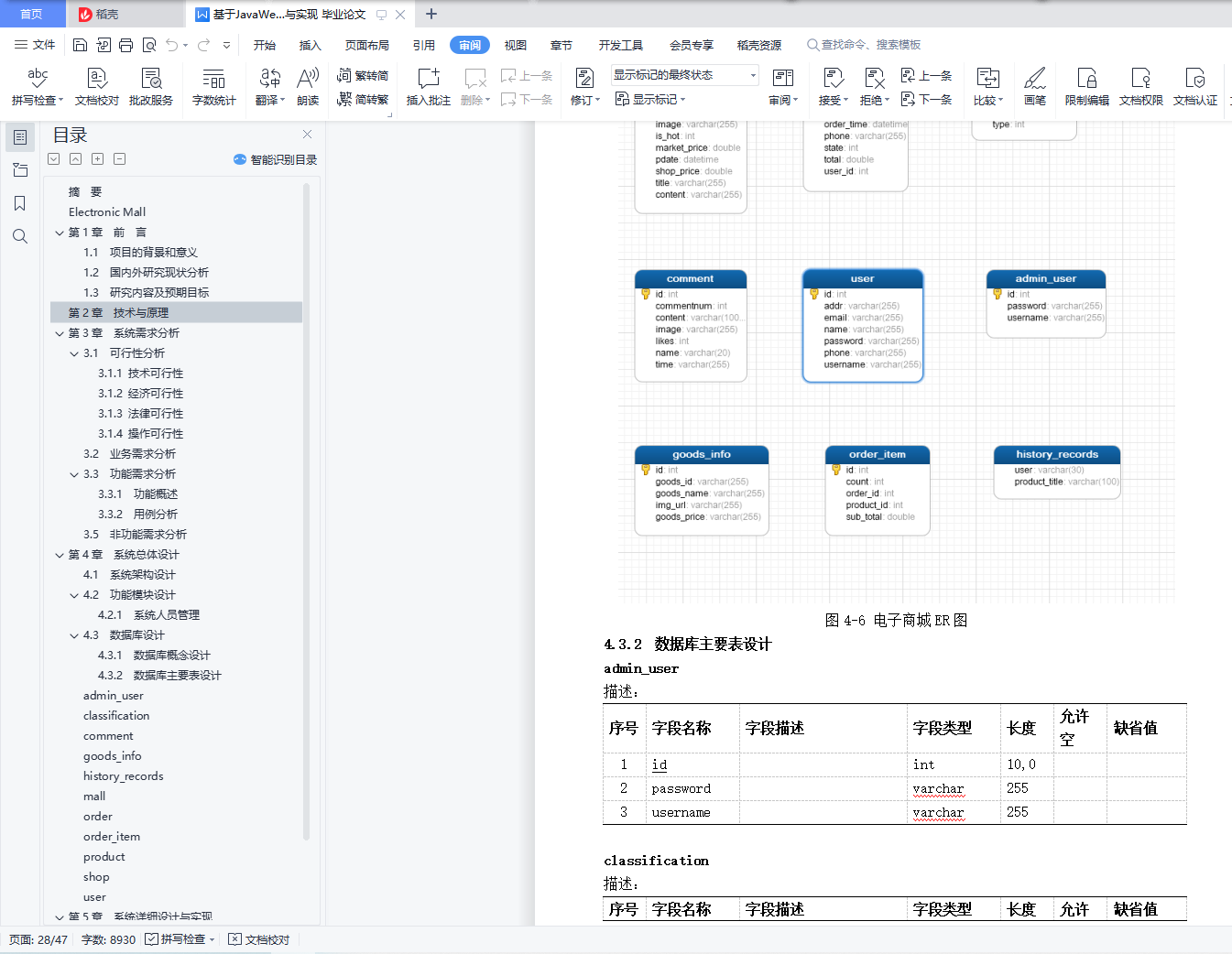The image size is (1232, 954).
Task: Open the 章节 ribbon tab
Action: pos(561,45)
